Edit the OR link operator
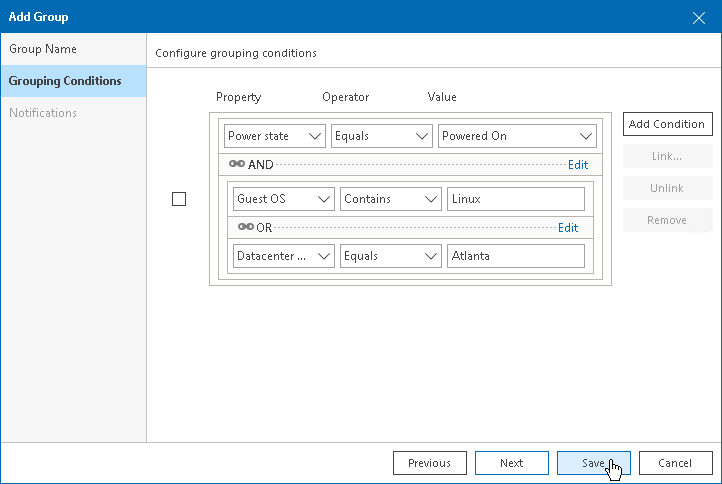722x484 pixels. tap(568, 227)
